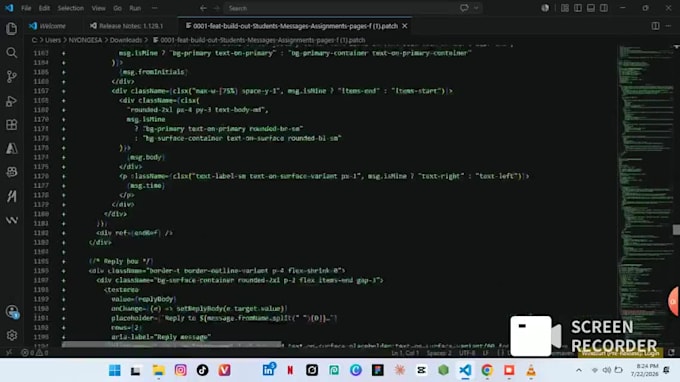Open the Run and Debug view
This screenshot has width=680, height=382.
pyautogui.click(x=12, y=101)
